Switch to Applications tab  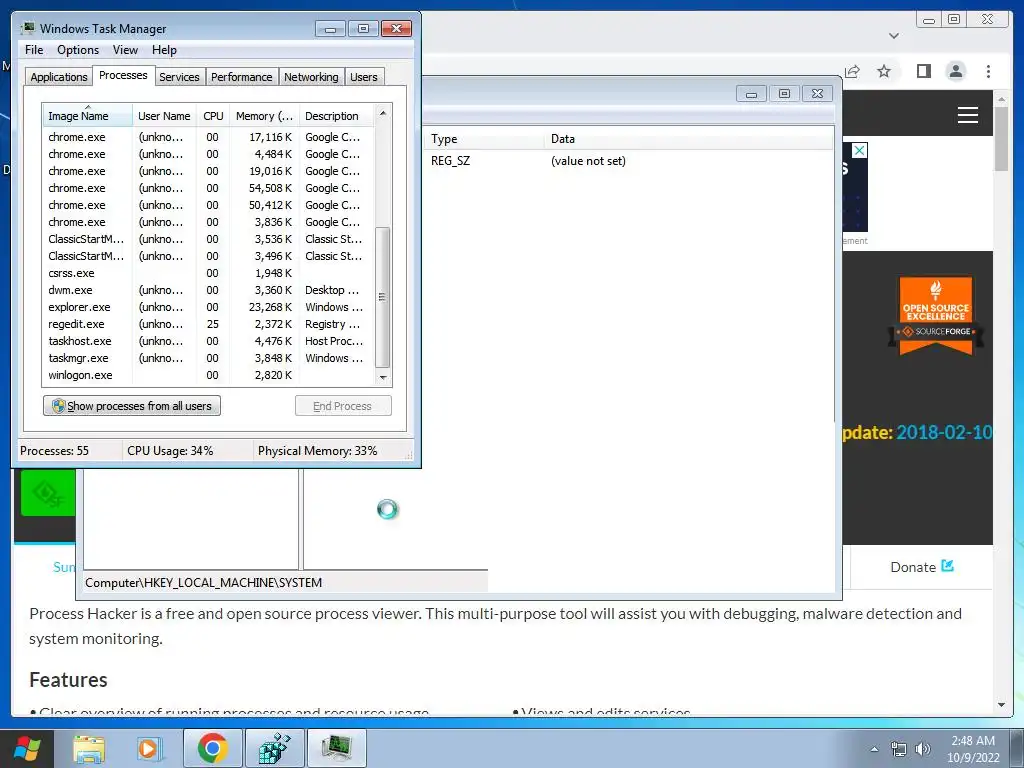[x=59, y=77]
